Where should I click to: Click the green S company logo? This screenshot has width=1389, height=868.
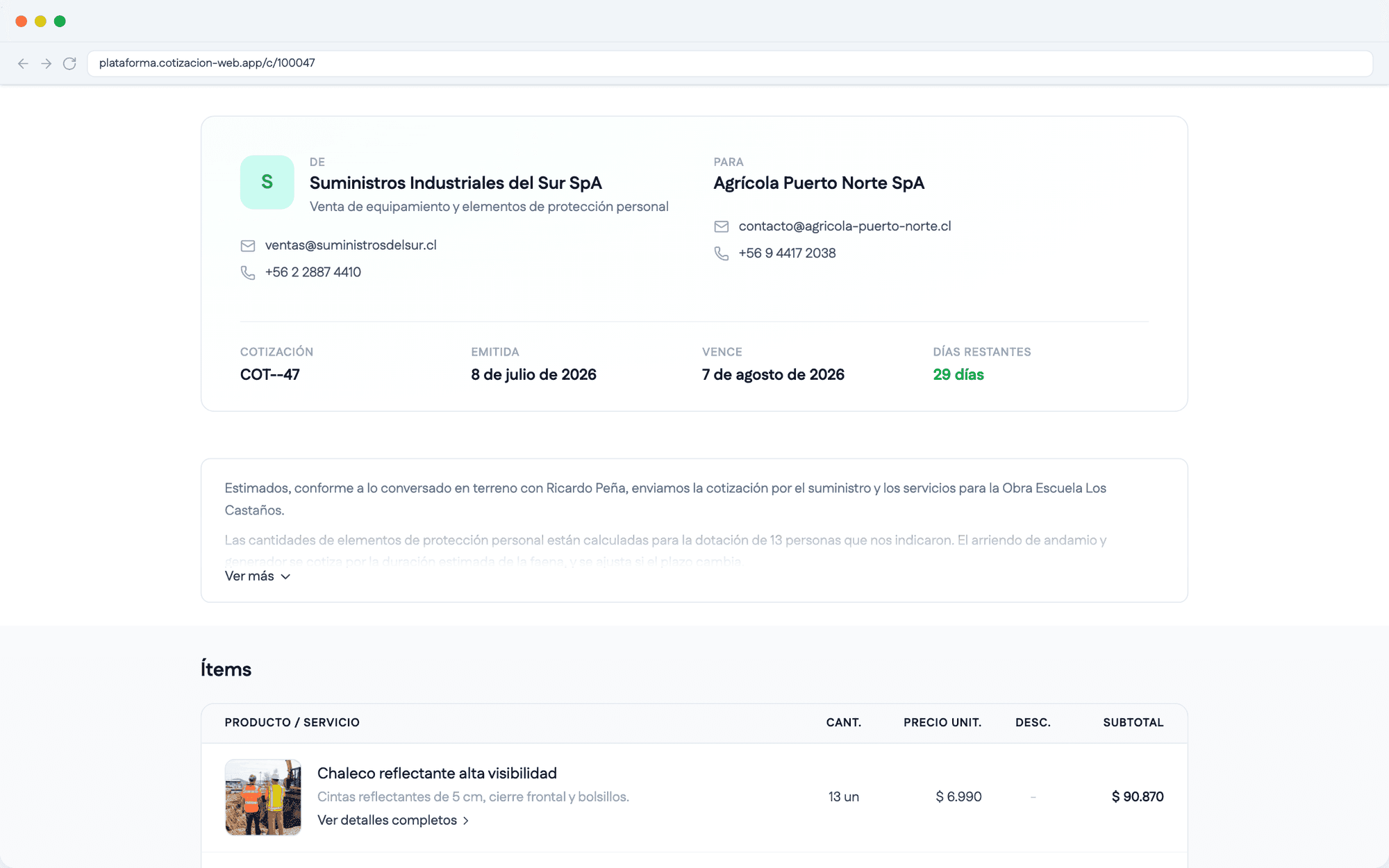267,182
